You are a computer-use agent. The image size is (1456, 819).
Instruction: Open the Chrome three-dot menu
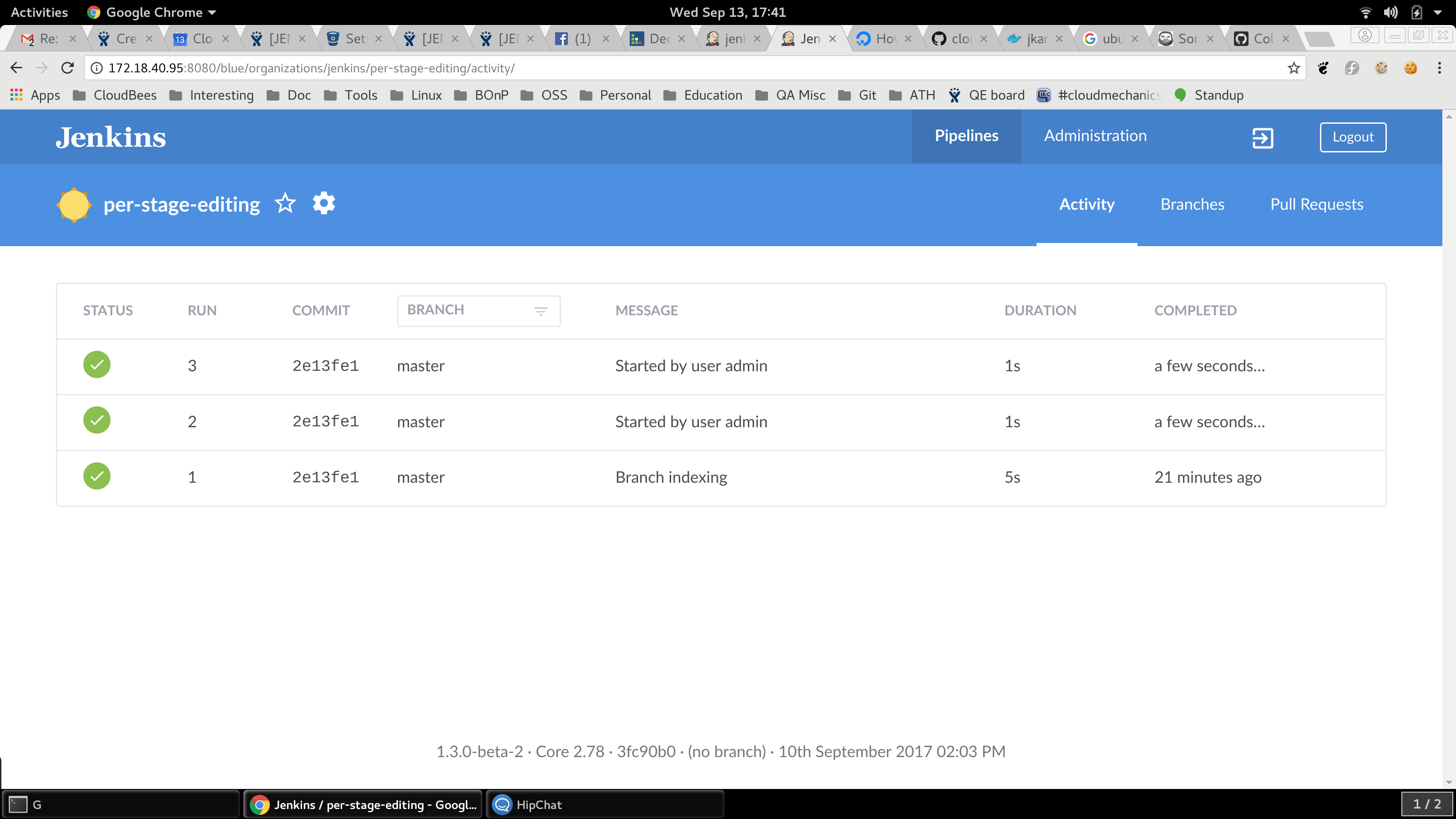pos(1439,68)
